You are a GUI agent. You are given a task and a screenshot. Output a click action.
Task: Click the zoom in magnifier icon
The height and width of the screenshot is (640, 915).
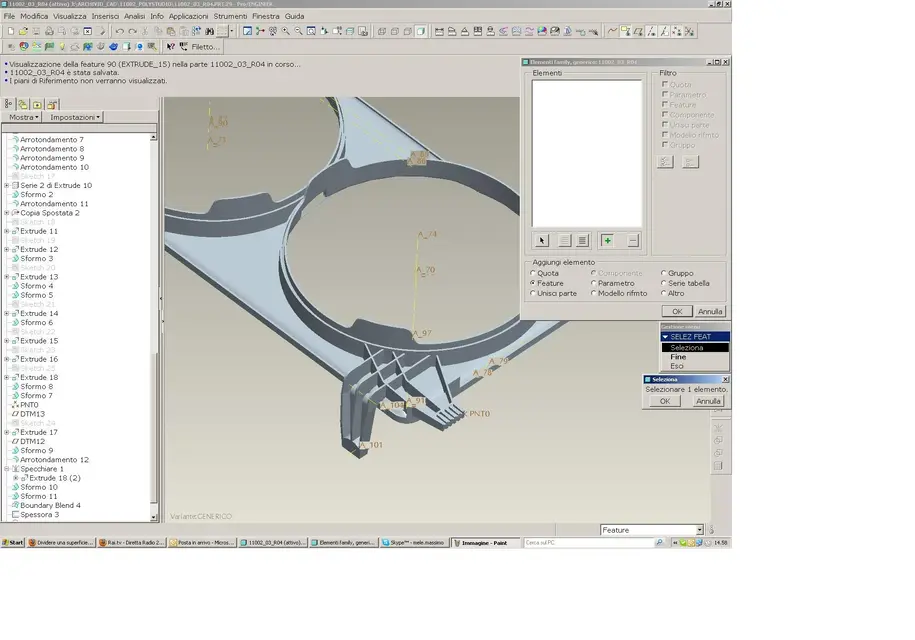(x=285, y=32)
